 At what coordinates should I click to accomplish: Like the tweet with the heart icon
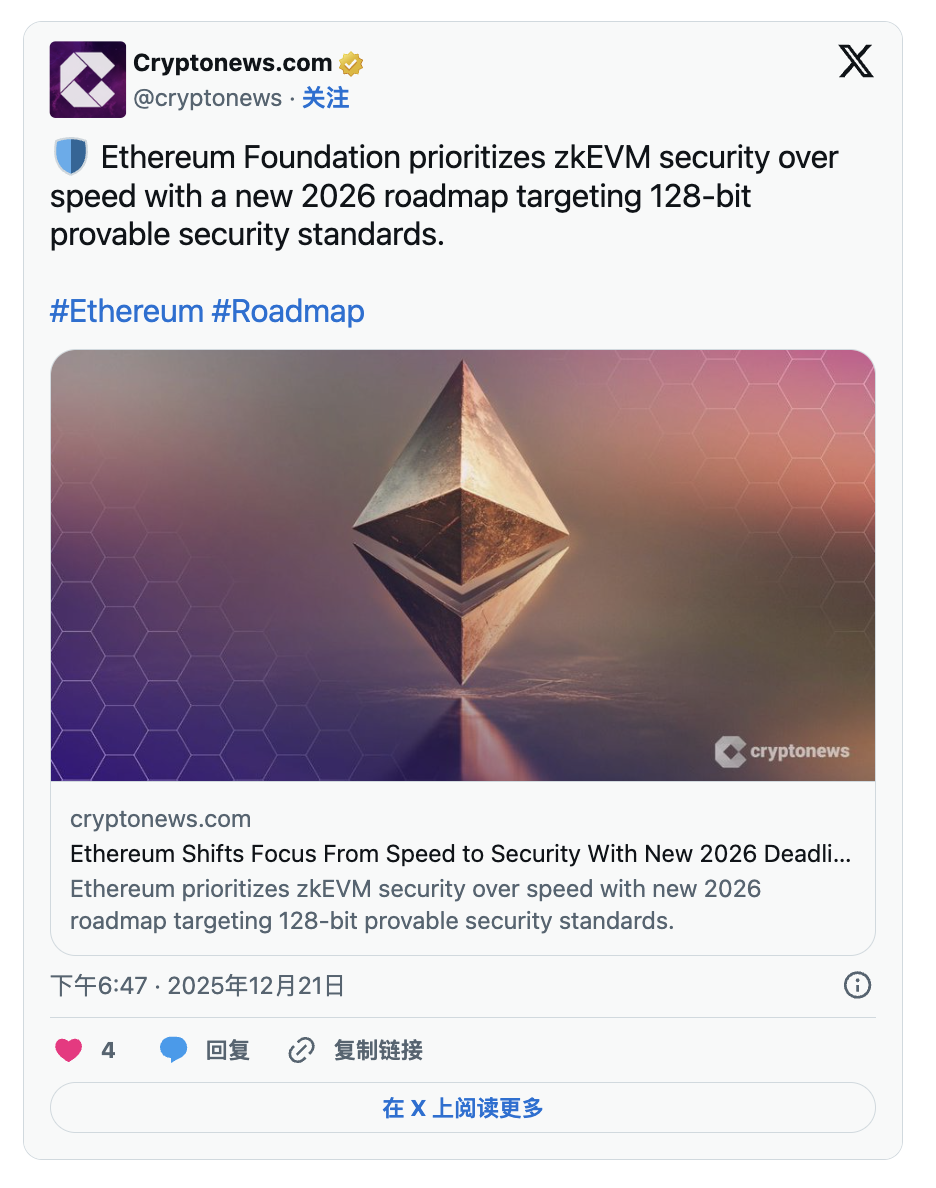[x=68, y=1050]
